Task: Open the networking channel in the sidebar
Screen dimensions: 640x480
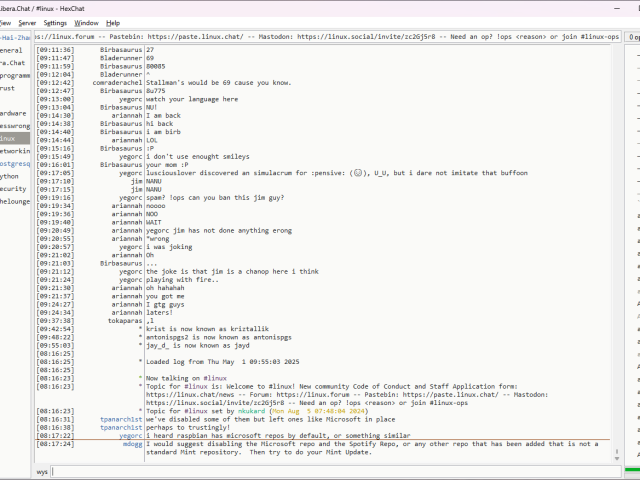Action: pyautogui.click(x=13, y=151)
